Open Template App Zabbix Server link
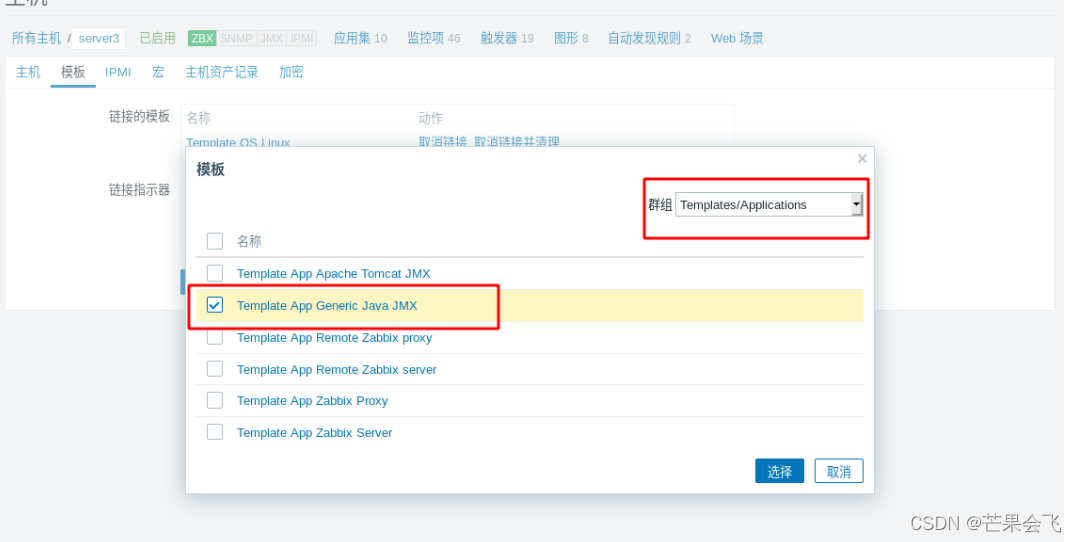Viewport: 1077px width, 542px height. 315,433
